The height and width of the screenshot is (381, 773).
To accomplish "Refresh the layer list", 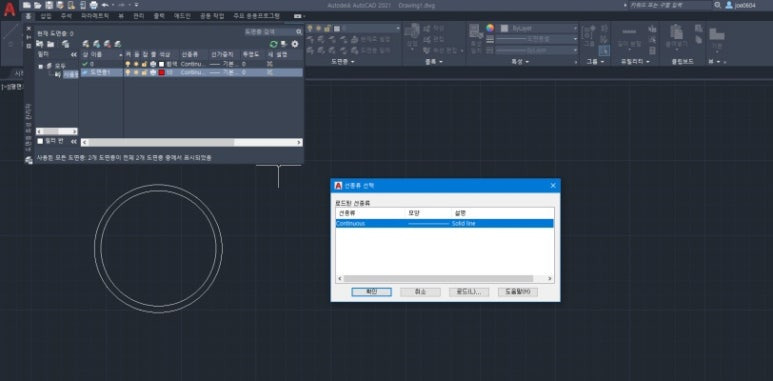I will point(274,44).
